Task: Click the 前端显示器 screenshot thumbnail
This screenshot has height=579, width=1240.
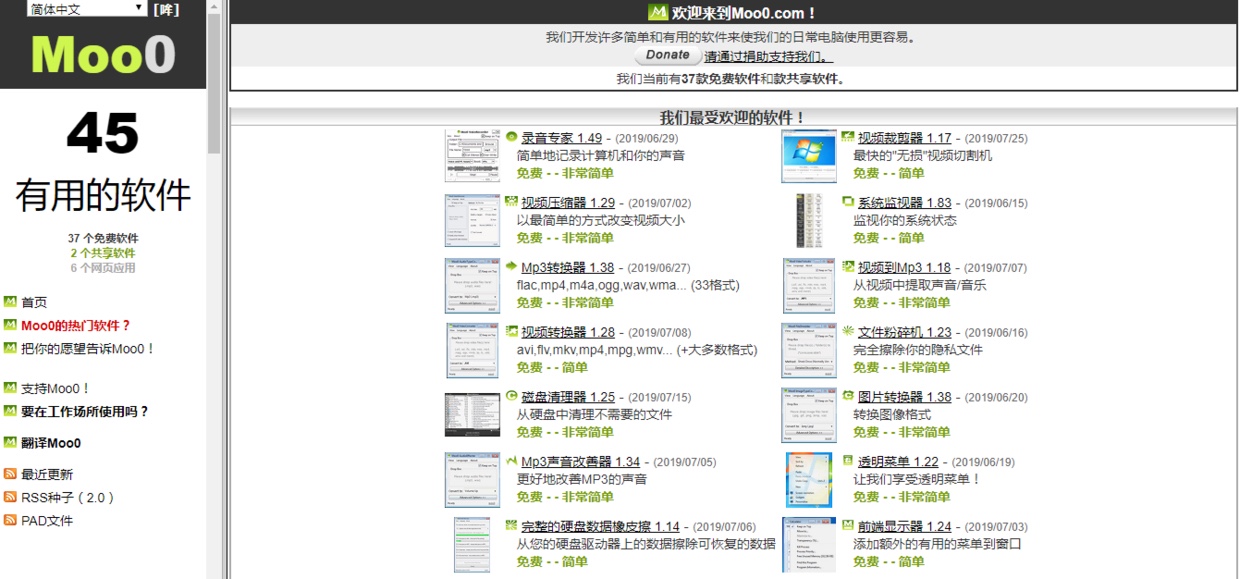Action: click(809, 545)
